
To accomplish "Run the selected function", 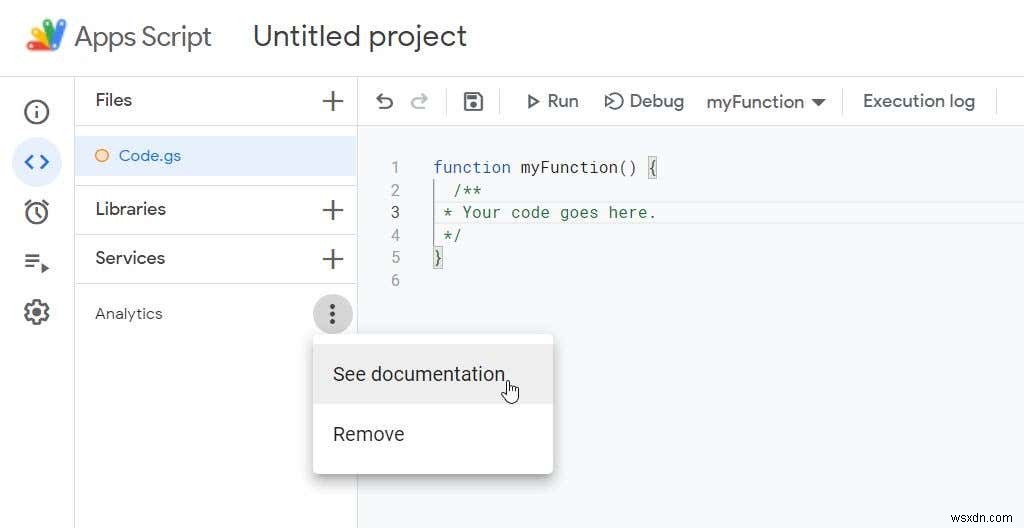I will coord(552,101).
